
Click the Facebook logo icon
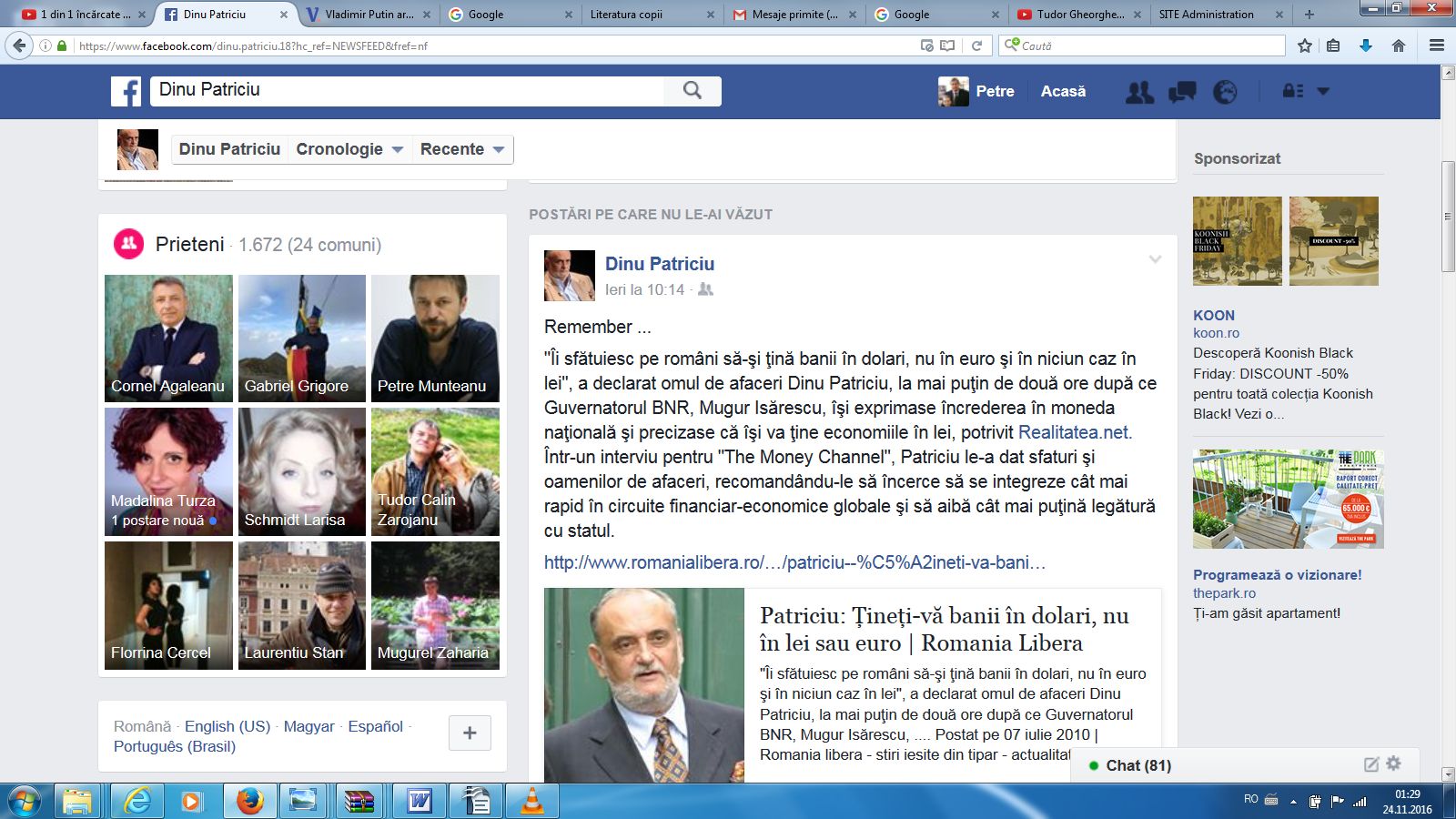pos(126,91)
